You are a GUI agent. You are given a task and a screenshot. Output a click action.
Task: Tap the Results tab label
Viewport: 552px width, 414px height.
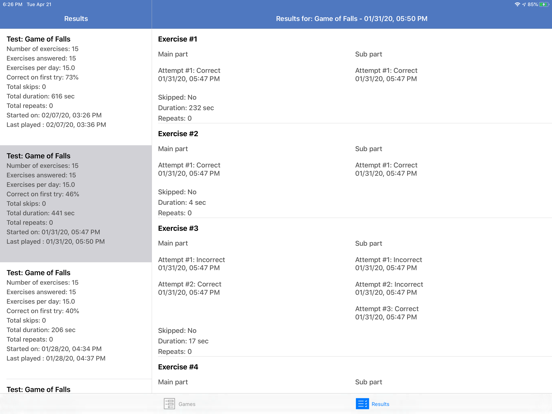click(x=380, y=404)
